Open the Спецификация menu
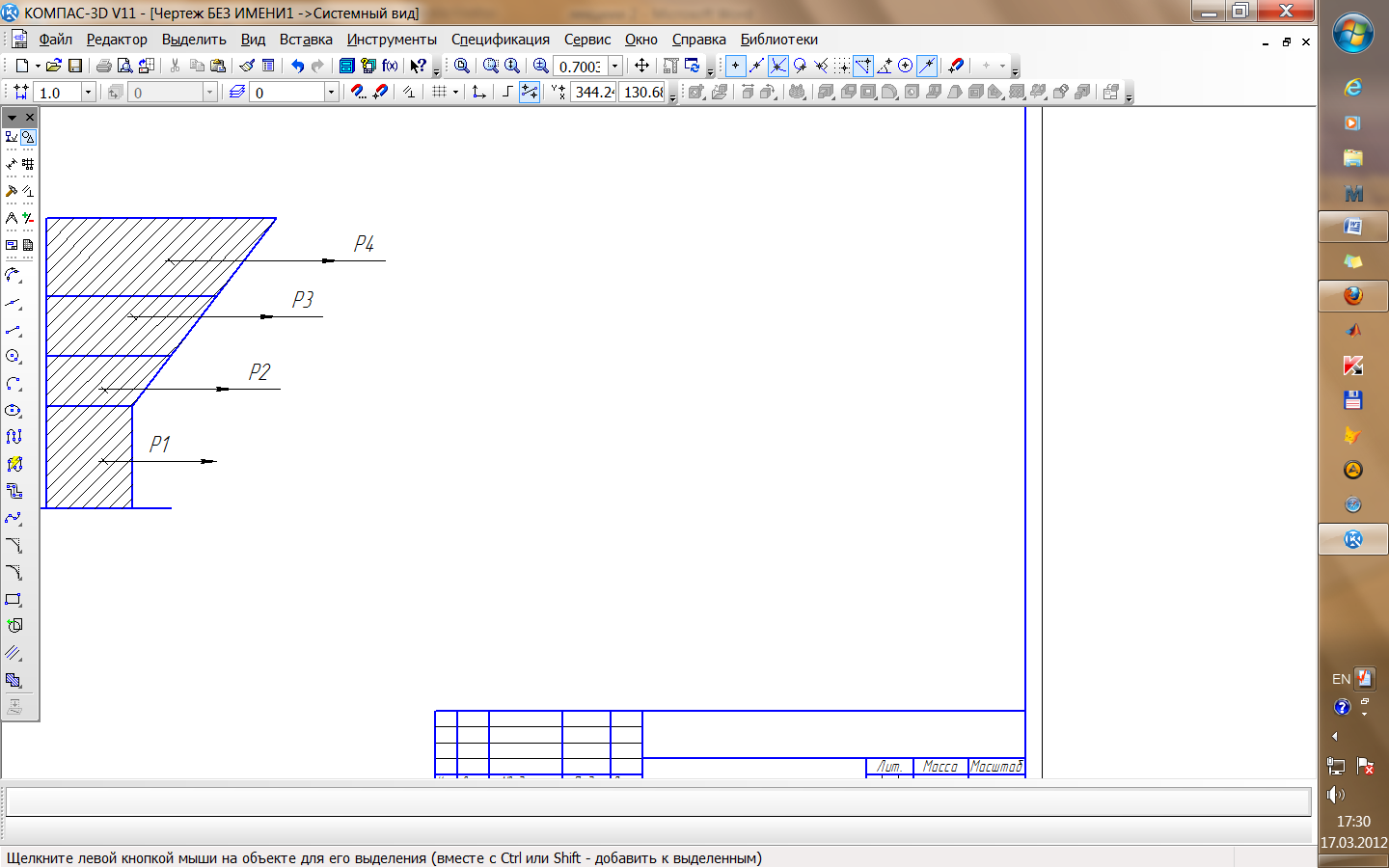The width and height of the screenshot is (1389, 868). click(500, 40)
